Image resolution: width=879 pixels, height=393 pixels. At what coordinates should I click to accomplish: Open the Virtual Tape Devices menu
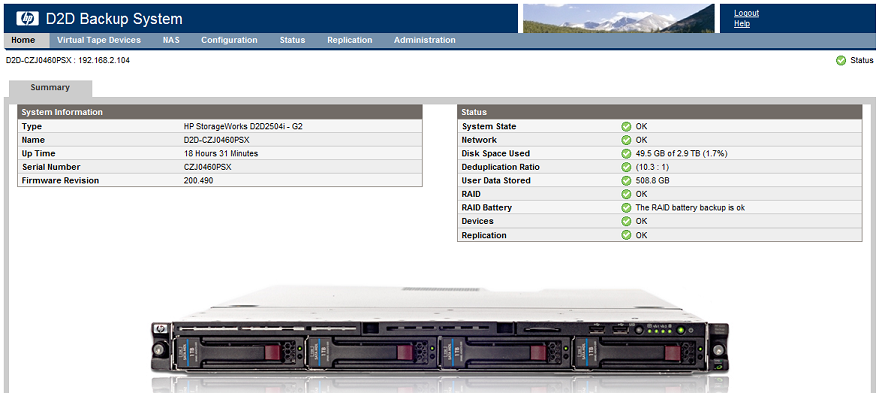(x=99, y=40)
